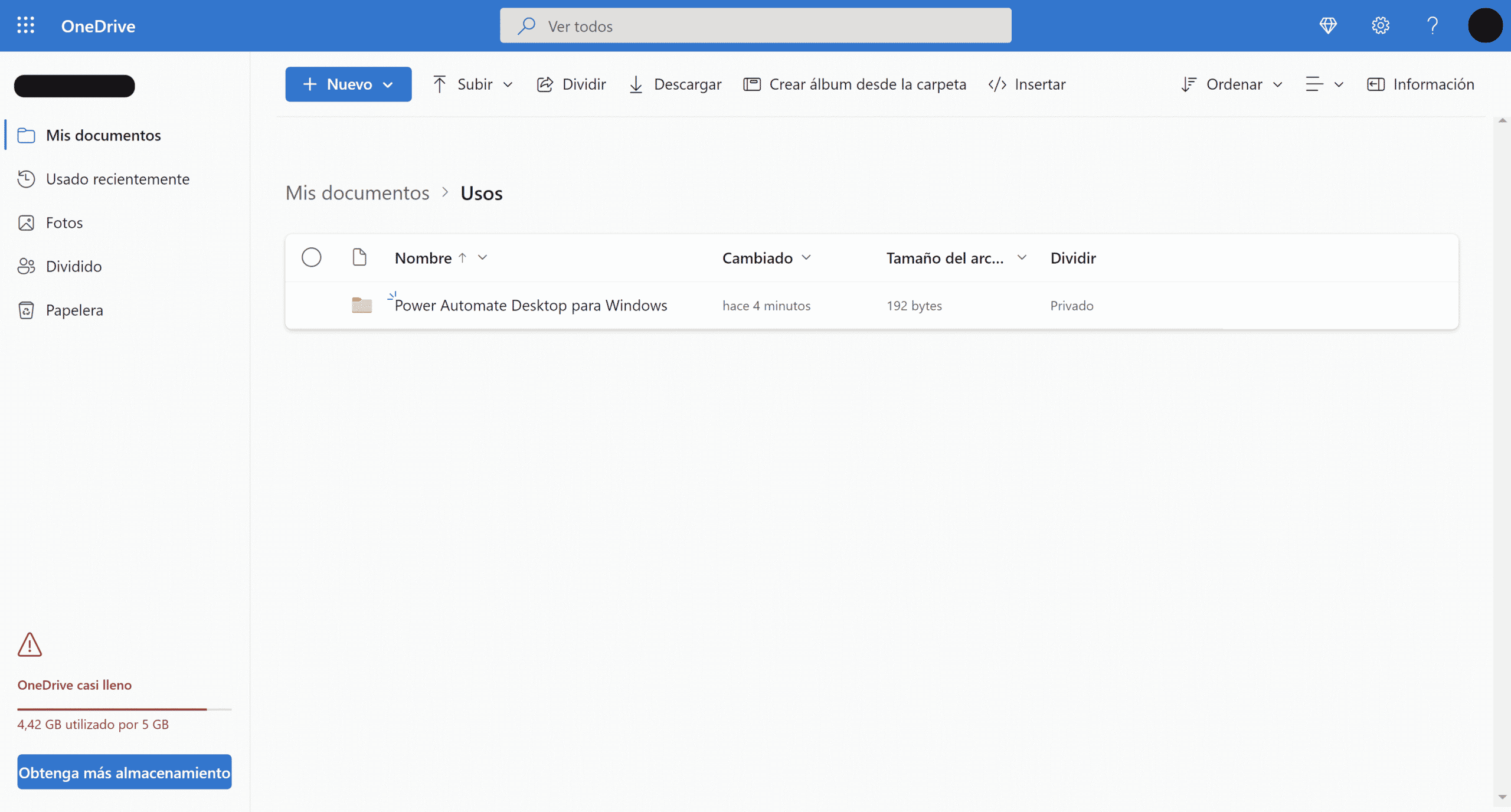
Task: Click the Dividir share arrow icon
Action: click(x=545, y=84)
